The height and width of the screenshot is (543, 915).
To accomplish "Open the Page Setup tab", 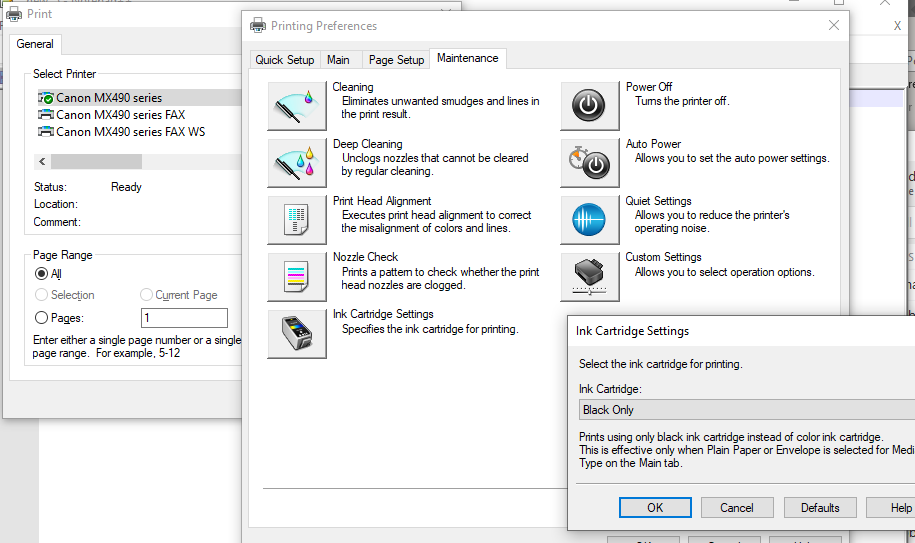I will (x=396, y=60).
